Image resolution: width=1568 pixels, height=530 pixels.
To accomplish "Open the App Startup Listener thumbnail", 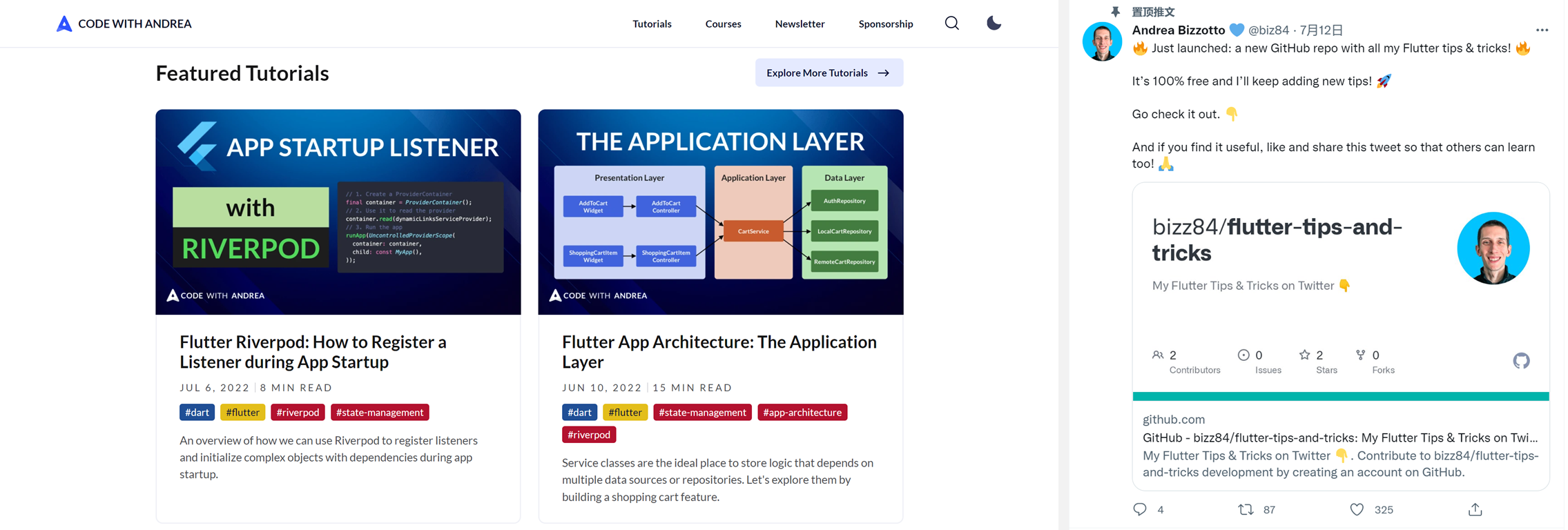I will point(338,212).
